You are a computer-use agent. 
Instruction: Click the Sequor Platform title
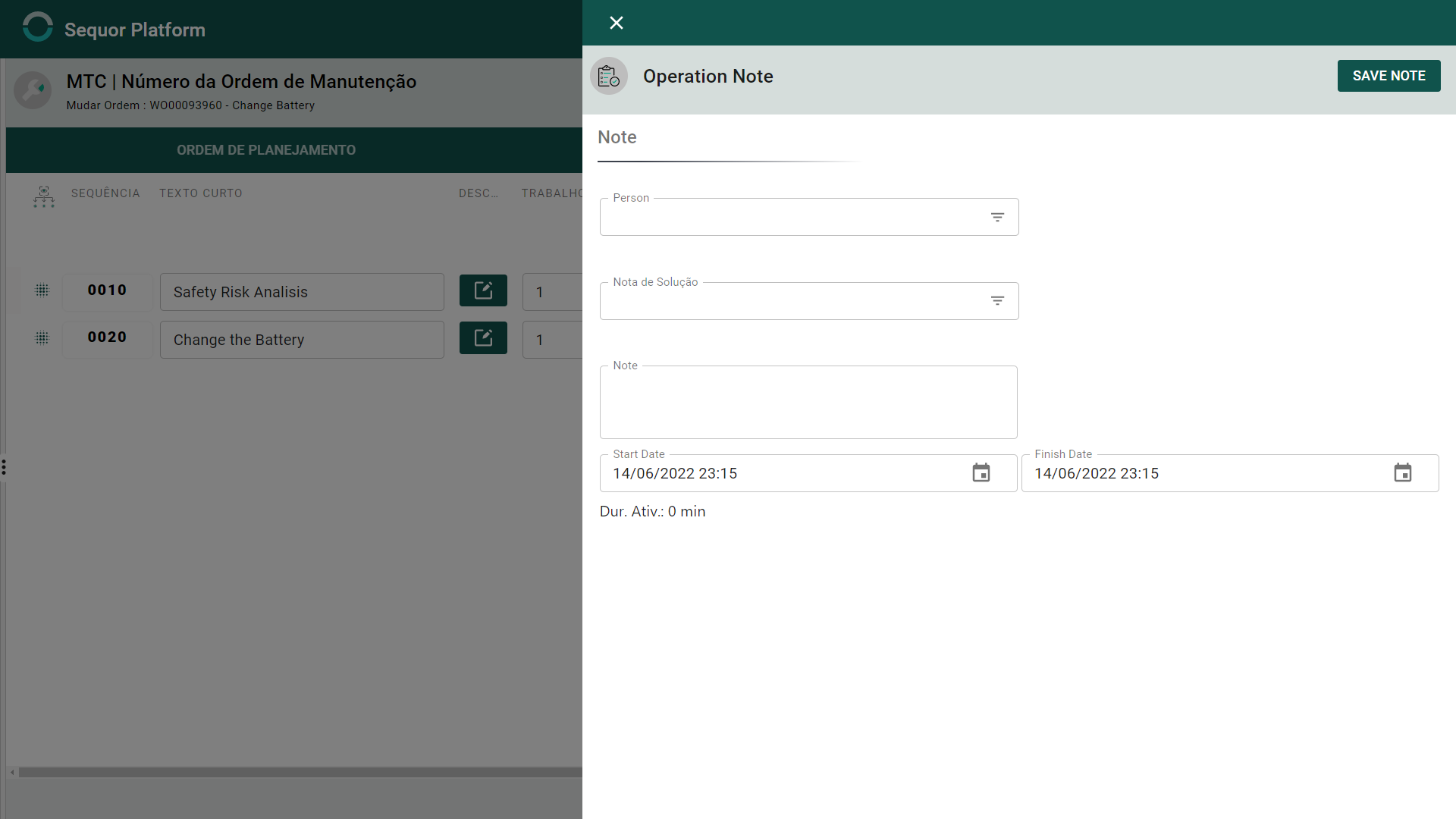point(135,30)
